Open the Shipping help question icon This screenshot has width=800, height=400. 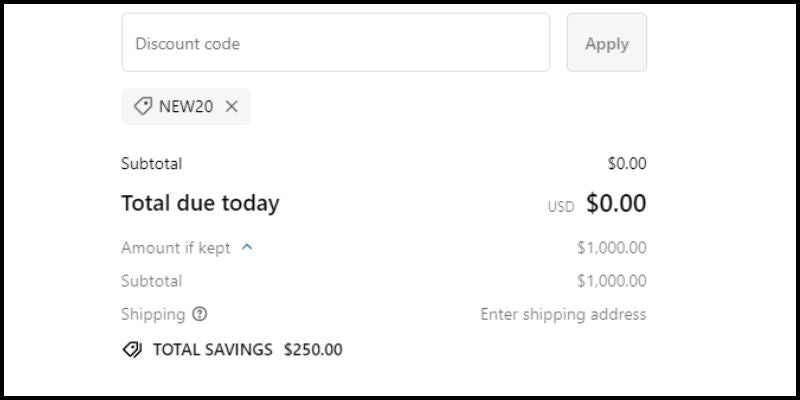pos(200,314)
